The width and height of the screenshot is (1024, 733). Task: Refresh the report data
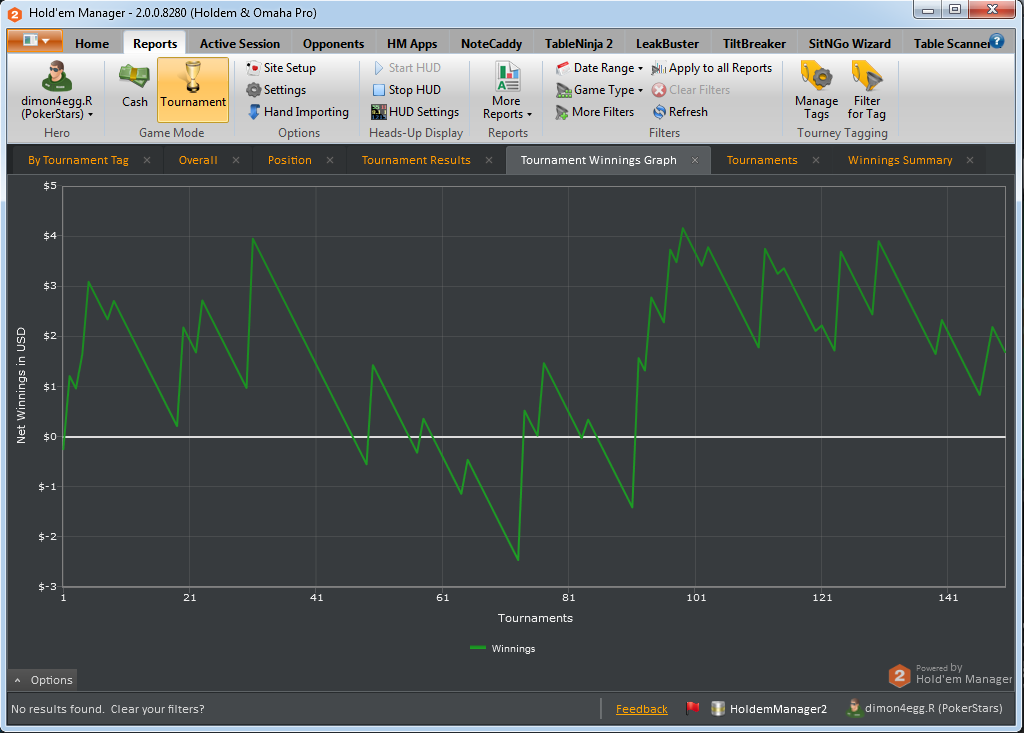[x=680, y=112]
